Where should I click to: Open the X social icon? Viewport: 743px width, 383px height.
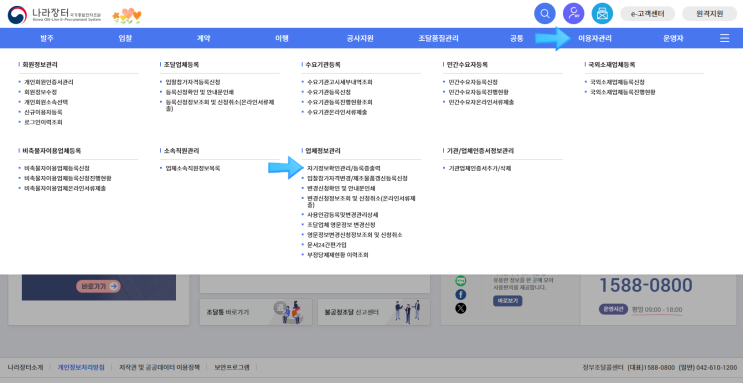[x=461, y=308]
